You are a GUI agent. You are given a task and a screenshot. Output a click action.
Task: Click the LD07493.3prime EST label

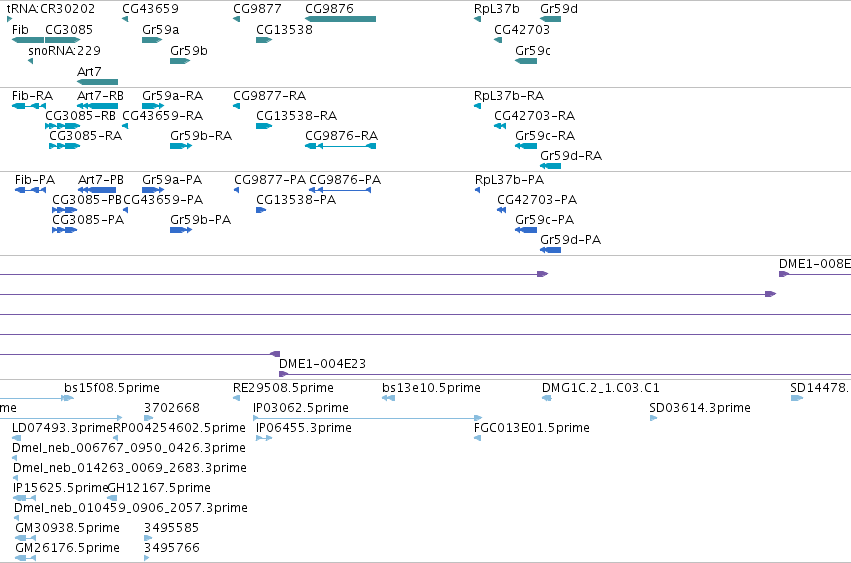click(x=62, y=428)
